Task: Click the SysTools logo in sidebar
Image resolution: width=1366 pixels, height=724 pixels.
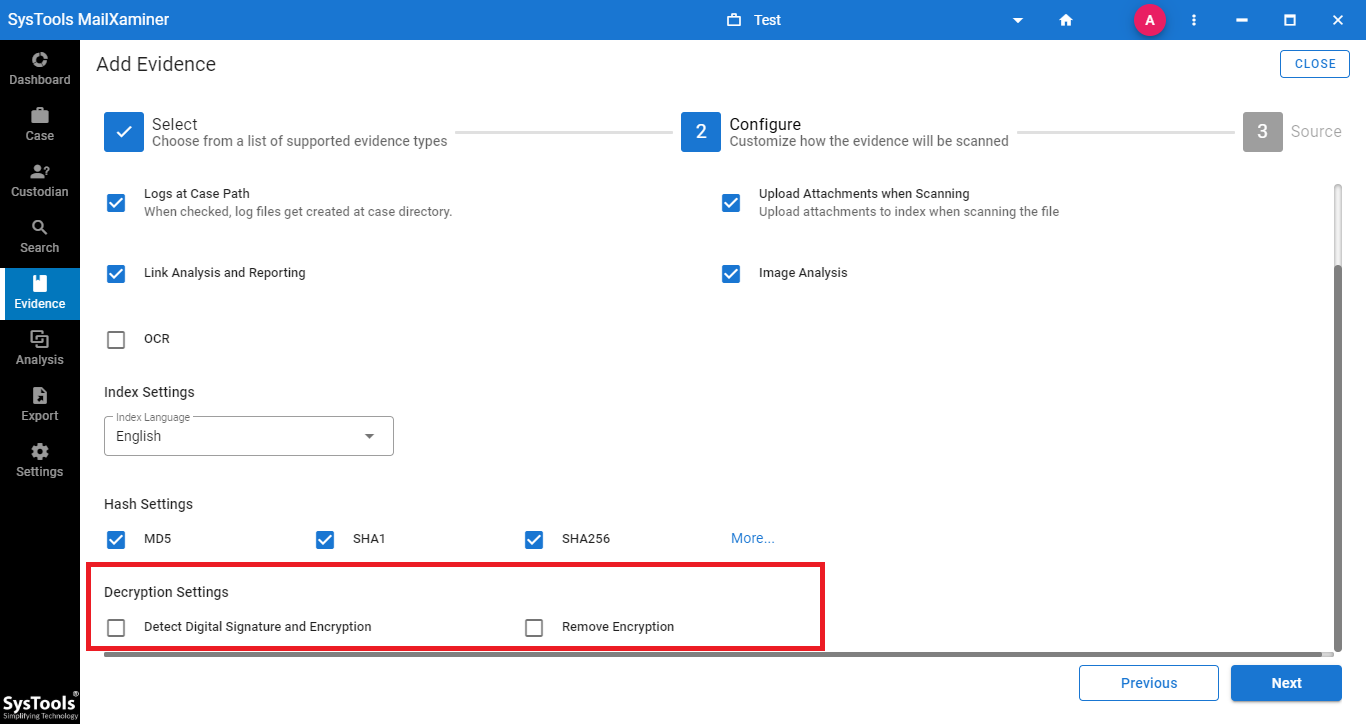Action: pos(40,704)
